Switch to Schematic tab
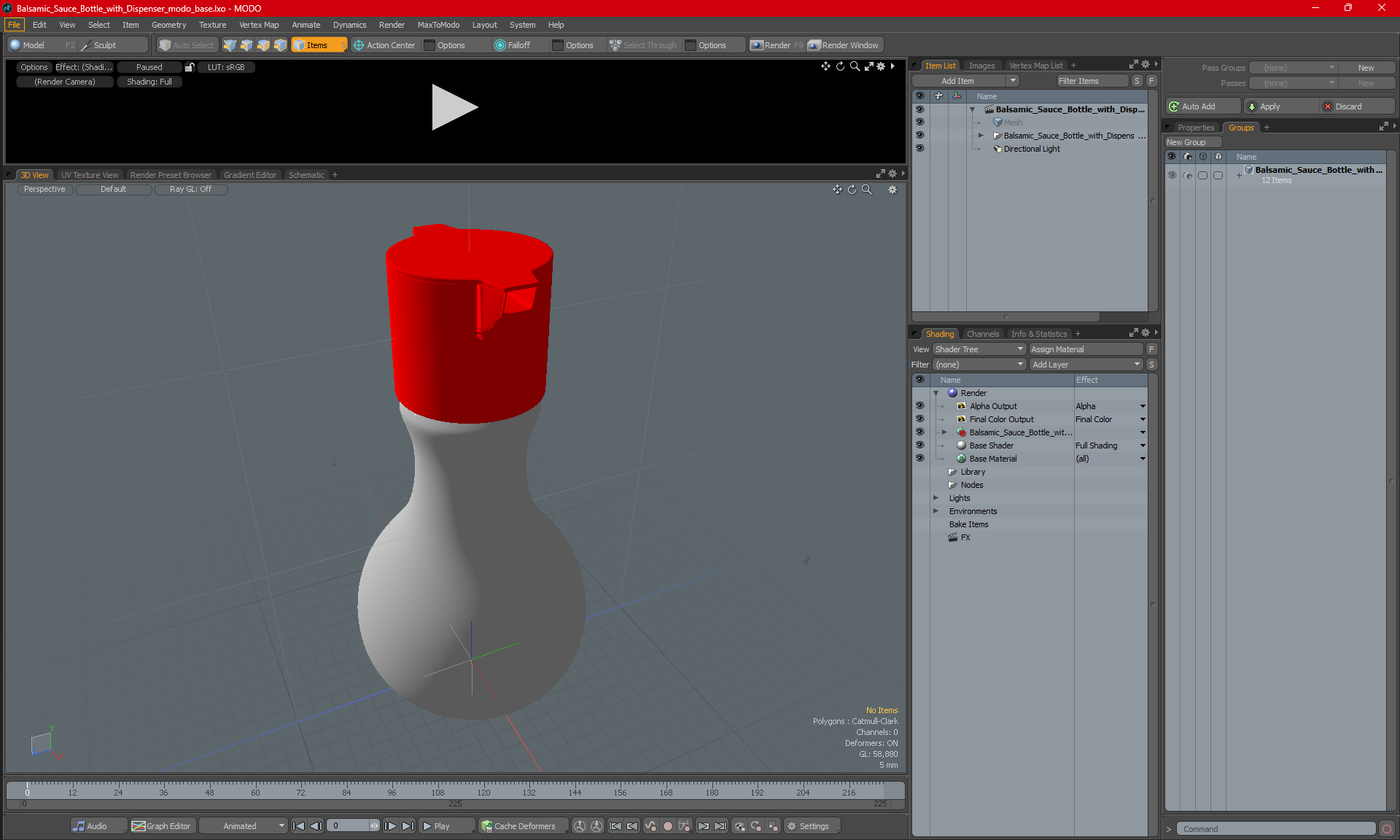 pos(306,175)
